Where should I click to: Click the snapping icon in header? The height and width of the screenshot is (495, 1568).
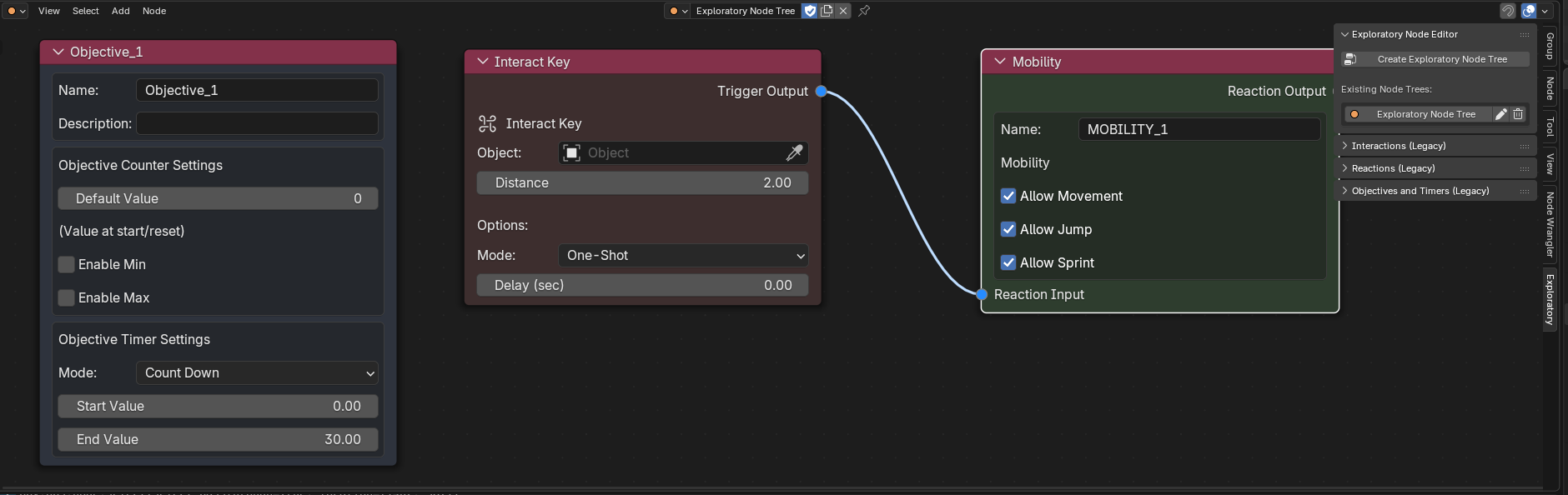pyautogui.click(x=1507, y=11)
